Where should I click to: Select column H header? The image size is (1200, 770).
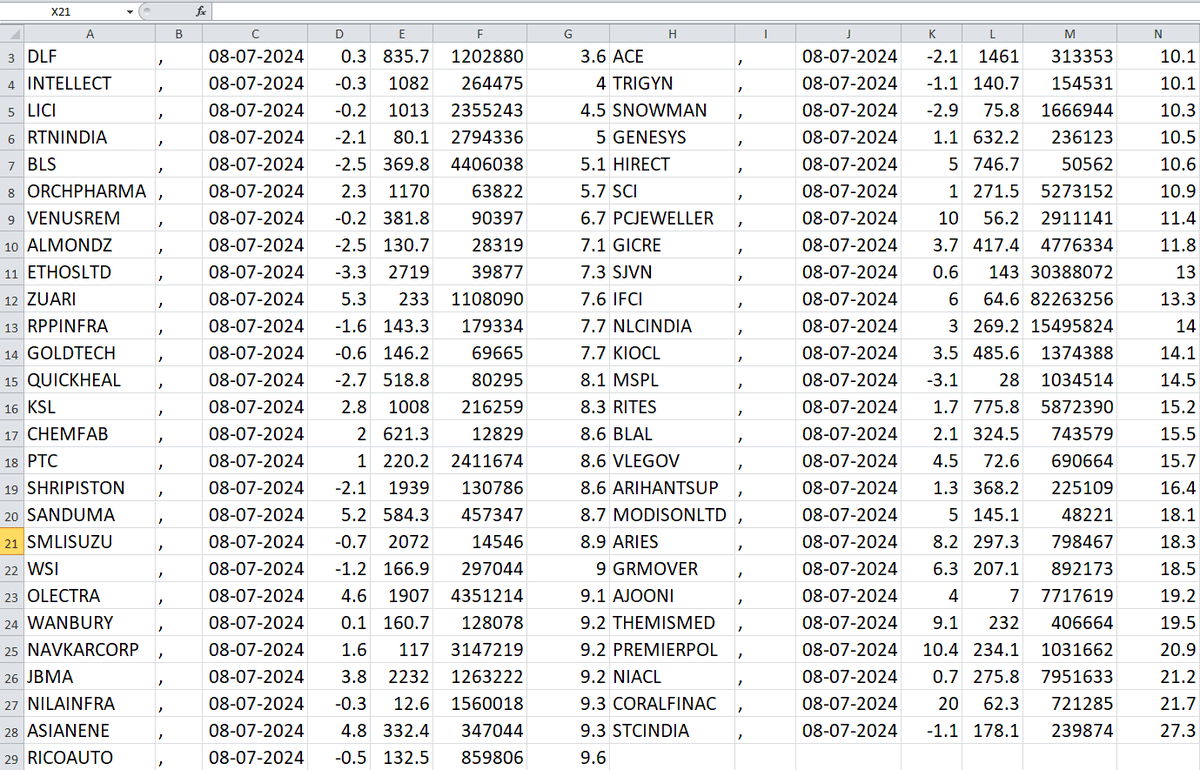672,35
